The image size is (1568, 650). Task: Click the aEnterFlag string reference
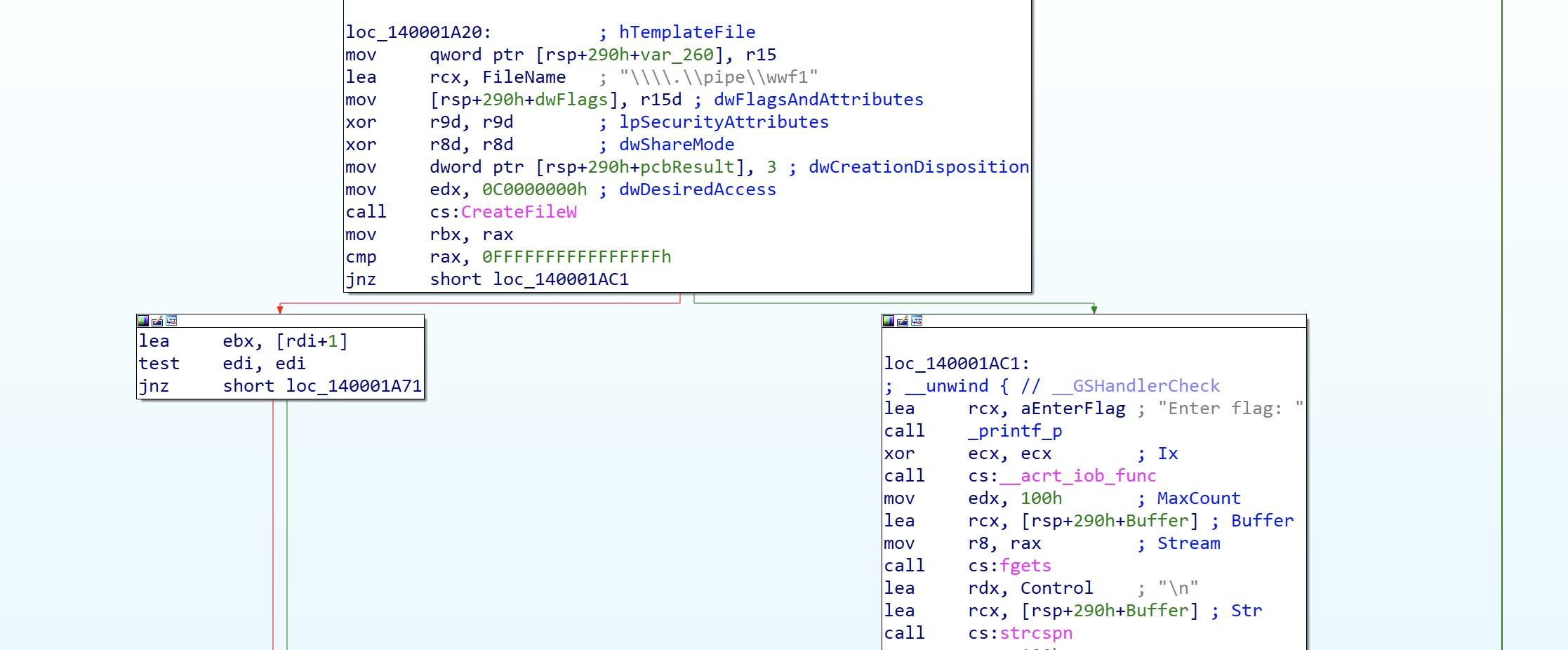point(1072,409)
